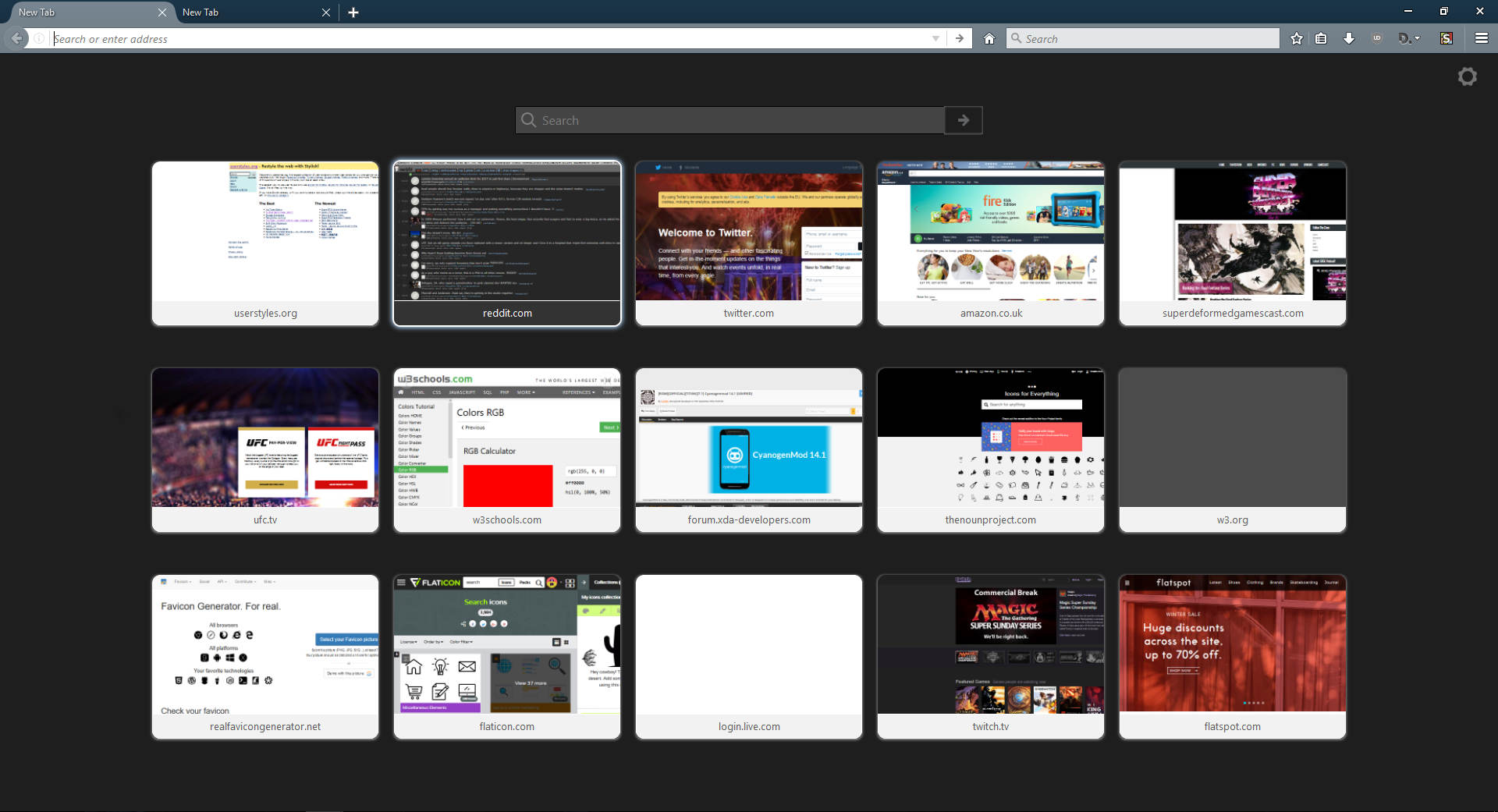Open the flaticon.com tile
The image size is (1498, 812).
point(507,657)
